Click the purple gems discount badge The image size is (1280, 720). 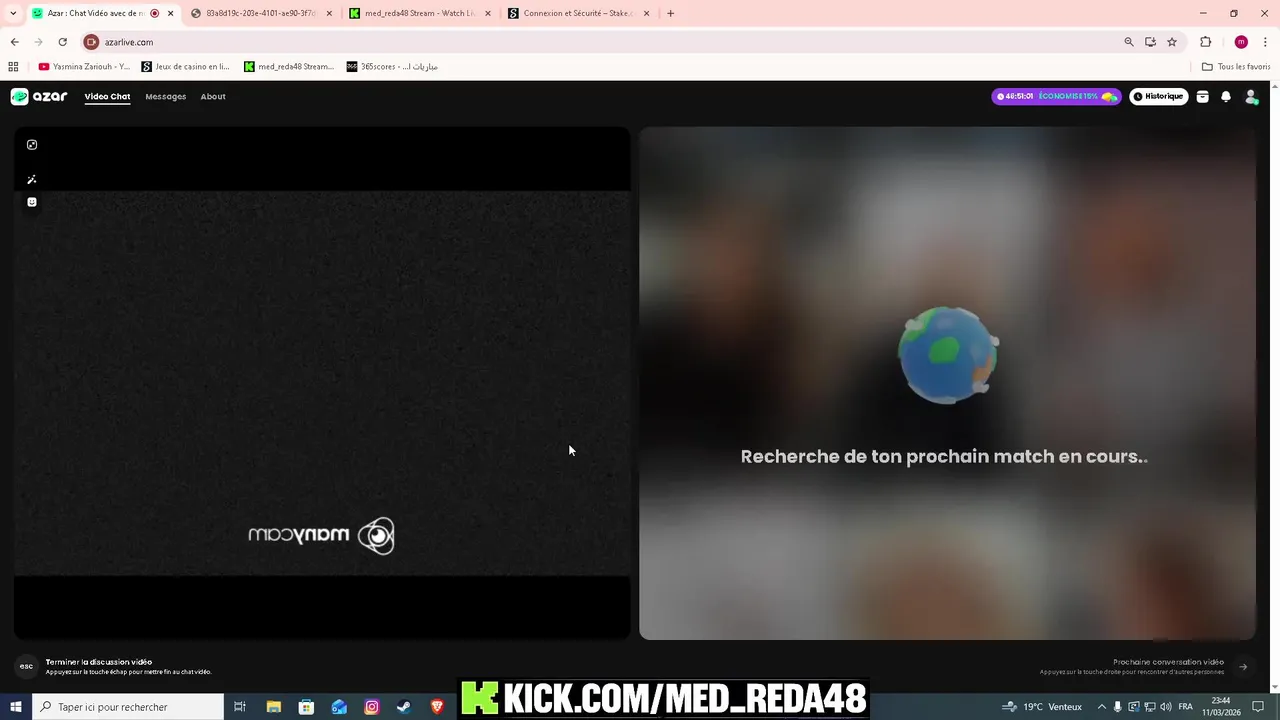1057,97
